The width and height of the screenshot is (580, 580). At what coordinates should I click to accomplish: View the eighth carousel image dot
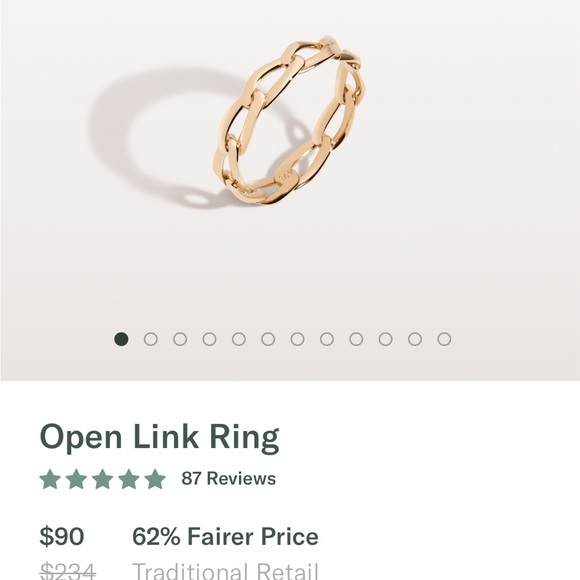click(327, 339)
